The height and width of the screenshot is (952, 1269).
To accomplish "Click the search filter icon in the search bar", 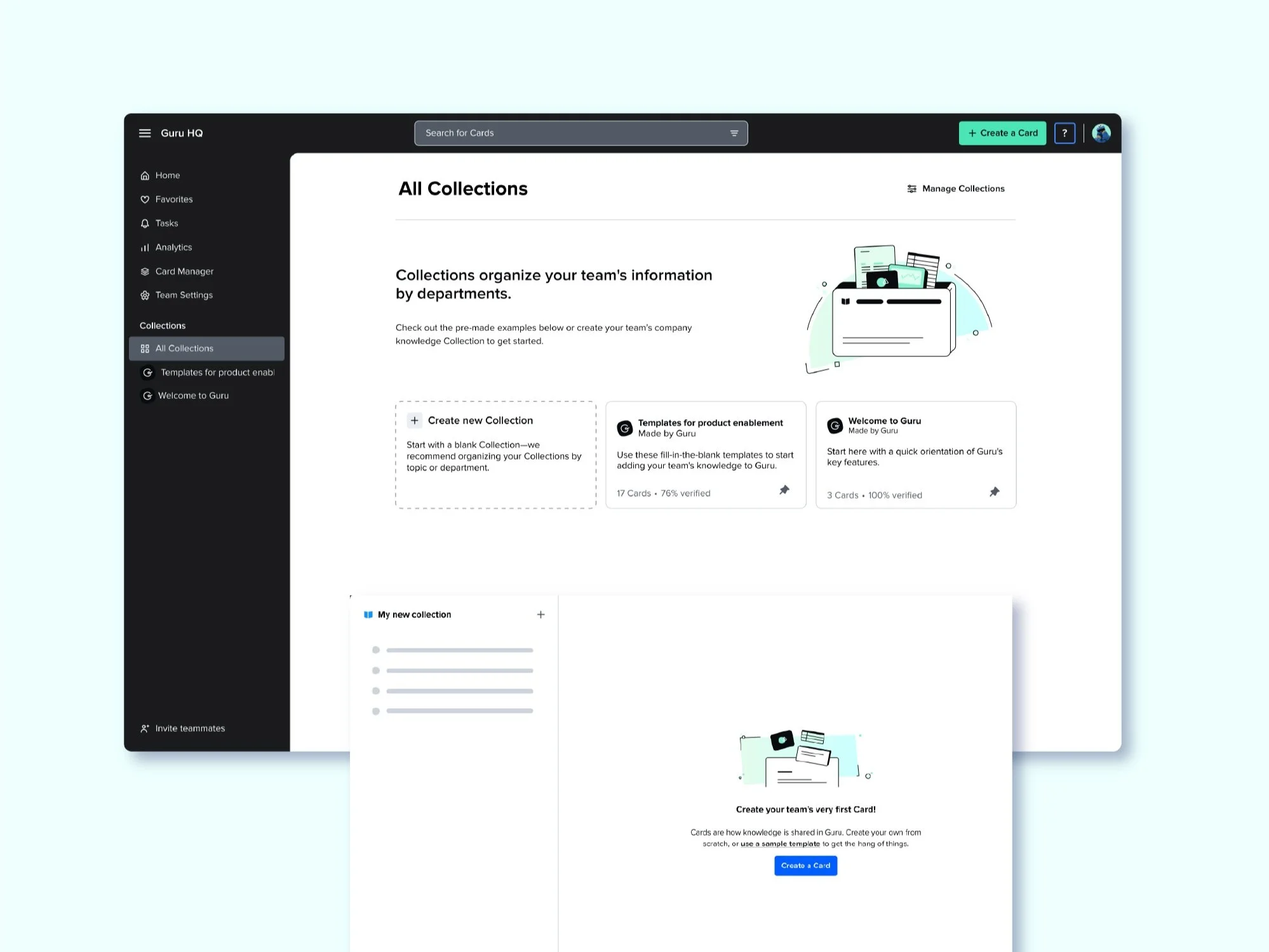I will (734, 133).
